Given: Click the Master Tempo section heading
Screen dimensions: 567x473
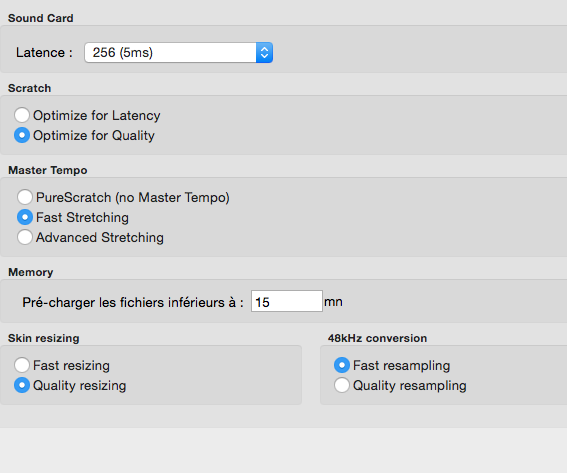Looking at the screenshot, I should [x=48, y=170].
